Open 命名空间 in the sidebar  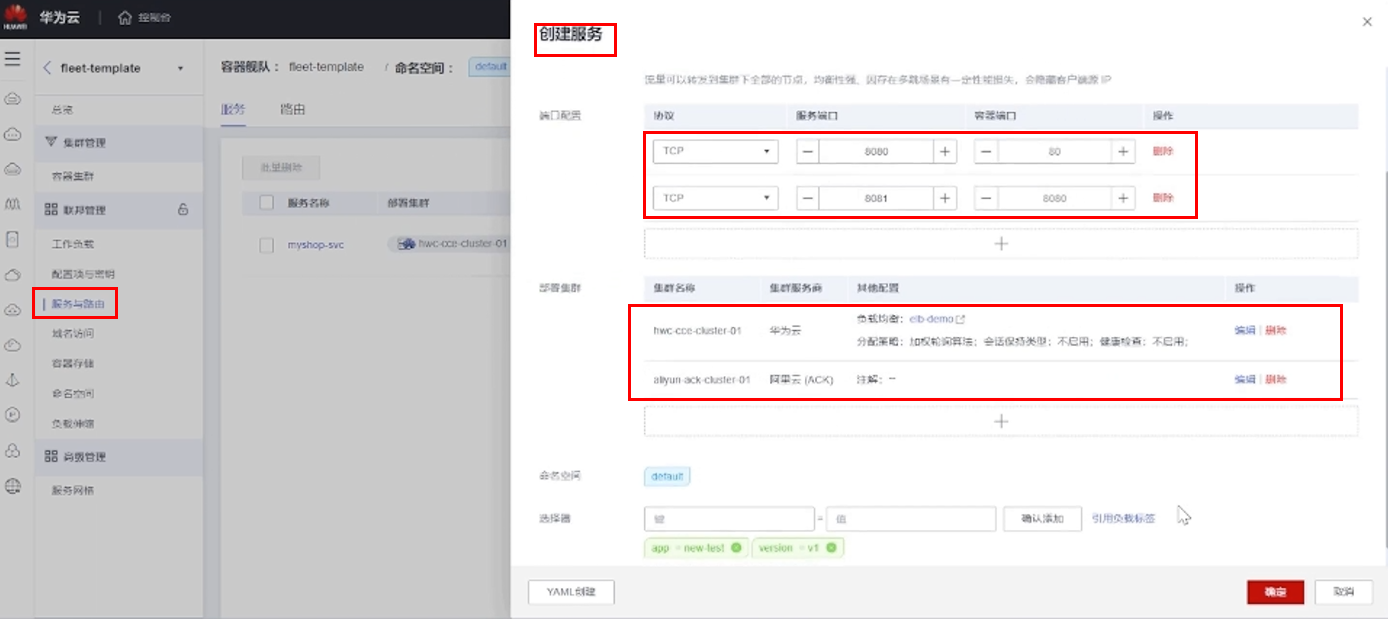click(x=73, y=394)
